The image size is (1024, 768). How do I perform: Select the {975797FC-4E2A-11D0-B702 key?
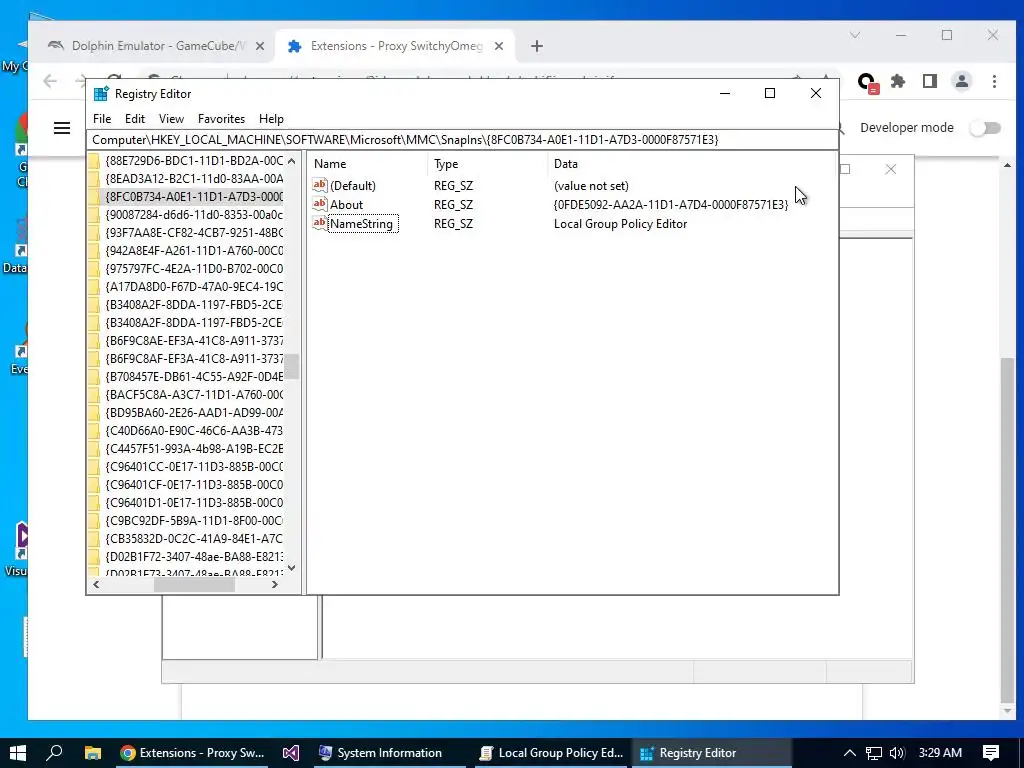194,268
